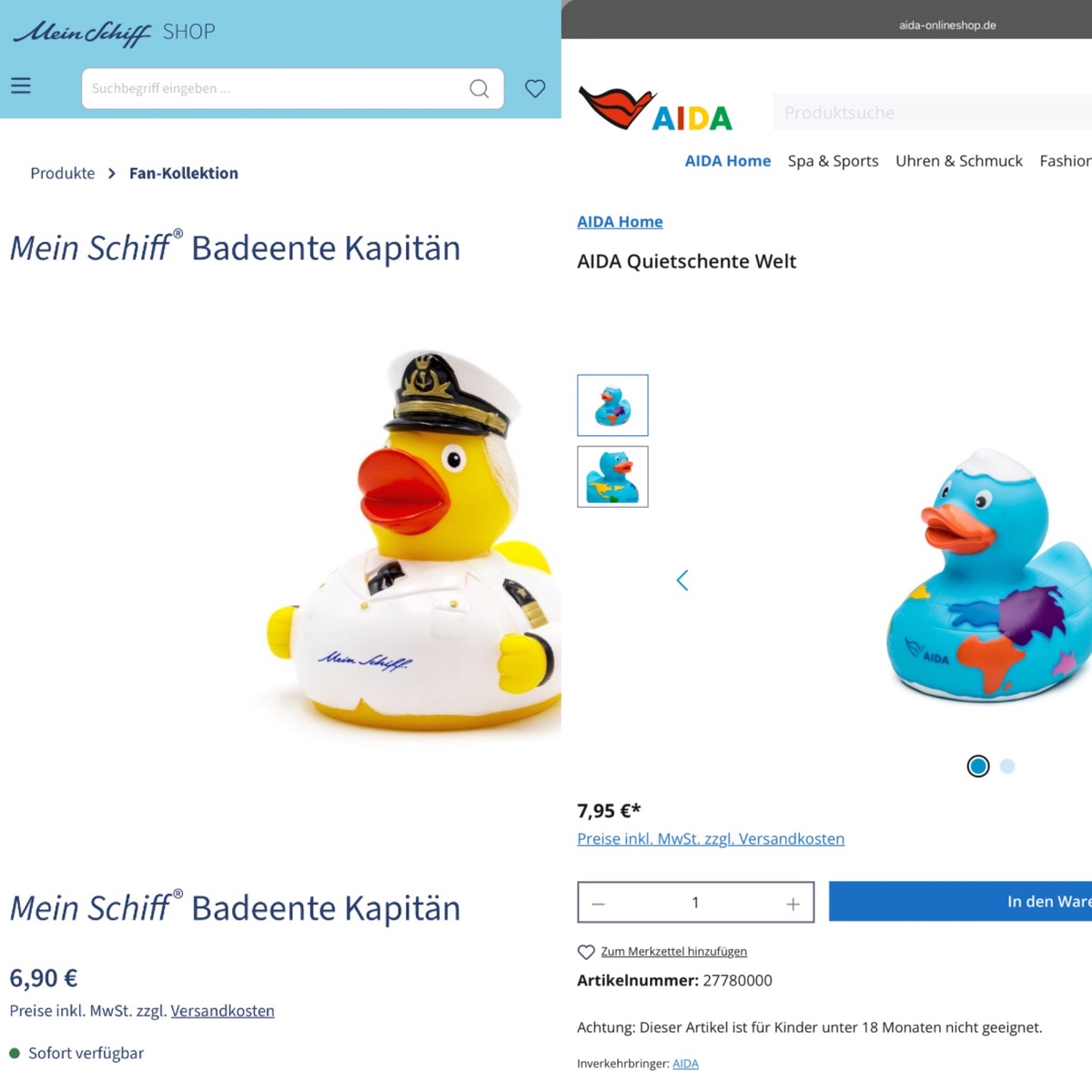Increase quantity with the plus button
The width and height of the screenshot is (1092, 1092).
tap(793, 904)
